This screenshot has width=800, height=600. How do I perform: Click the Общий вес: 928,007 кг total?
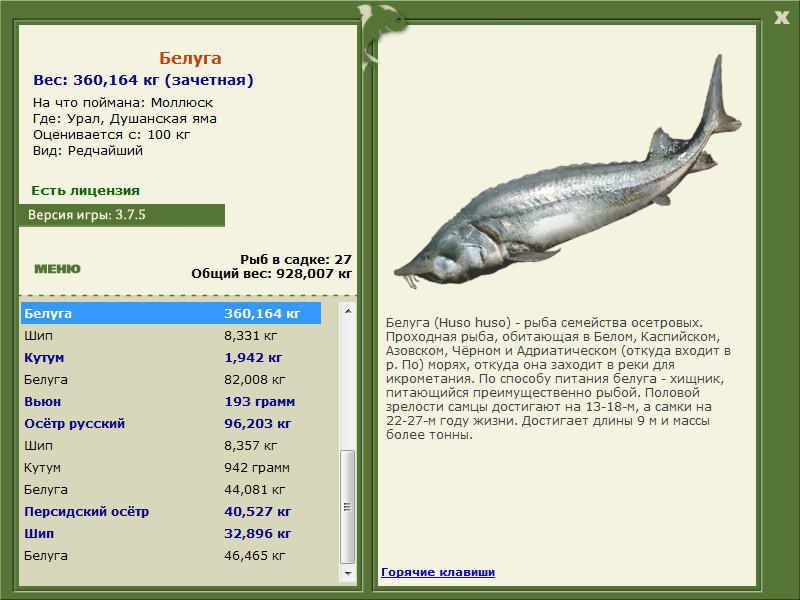click(271, 273)
